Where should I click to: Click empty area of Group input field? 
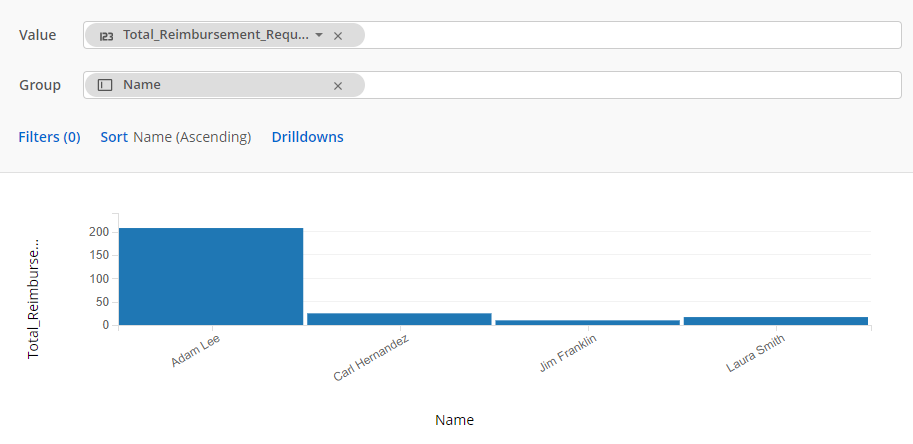630,85
